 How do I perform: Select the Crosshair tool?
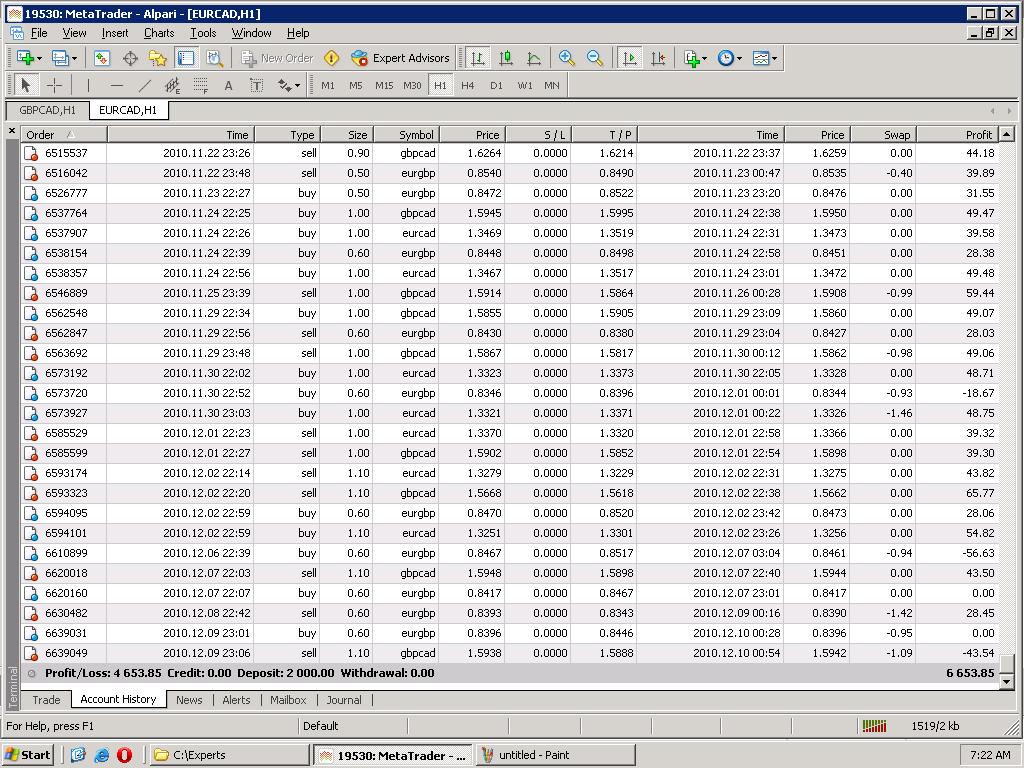(55, 85)
